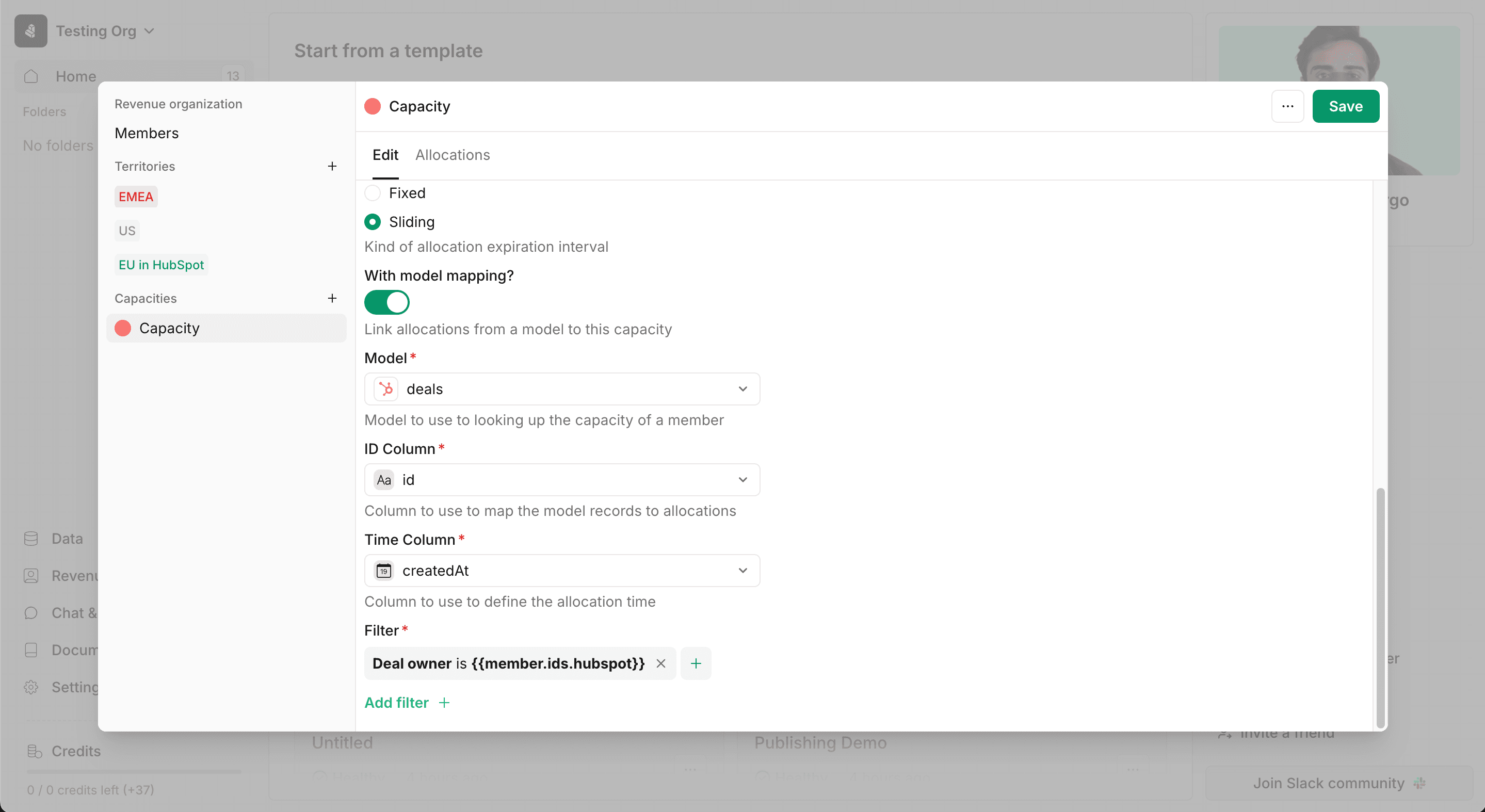Click the Chat bubble icon in sidebar
This screenshot has height=812, width=1485.
31,612
